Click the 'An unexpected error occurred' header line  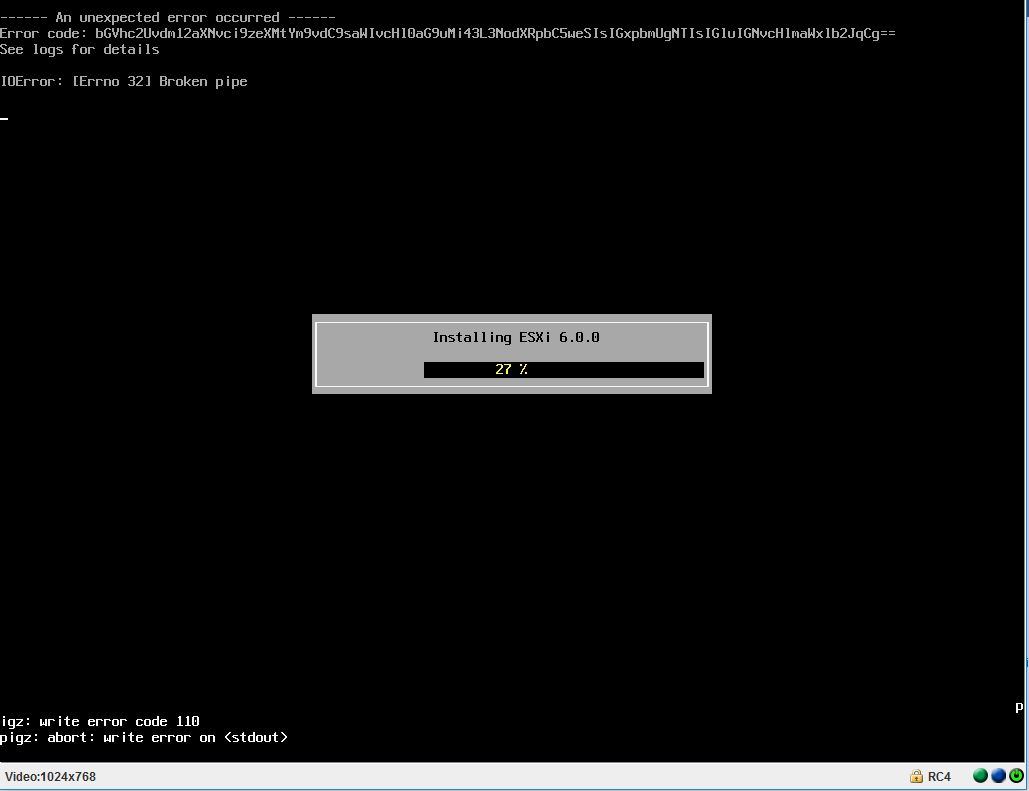click(168, 18)
